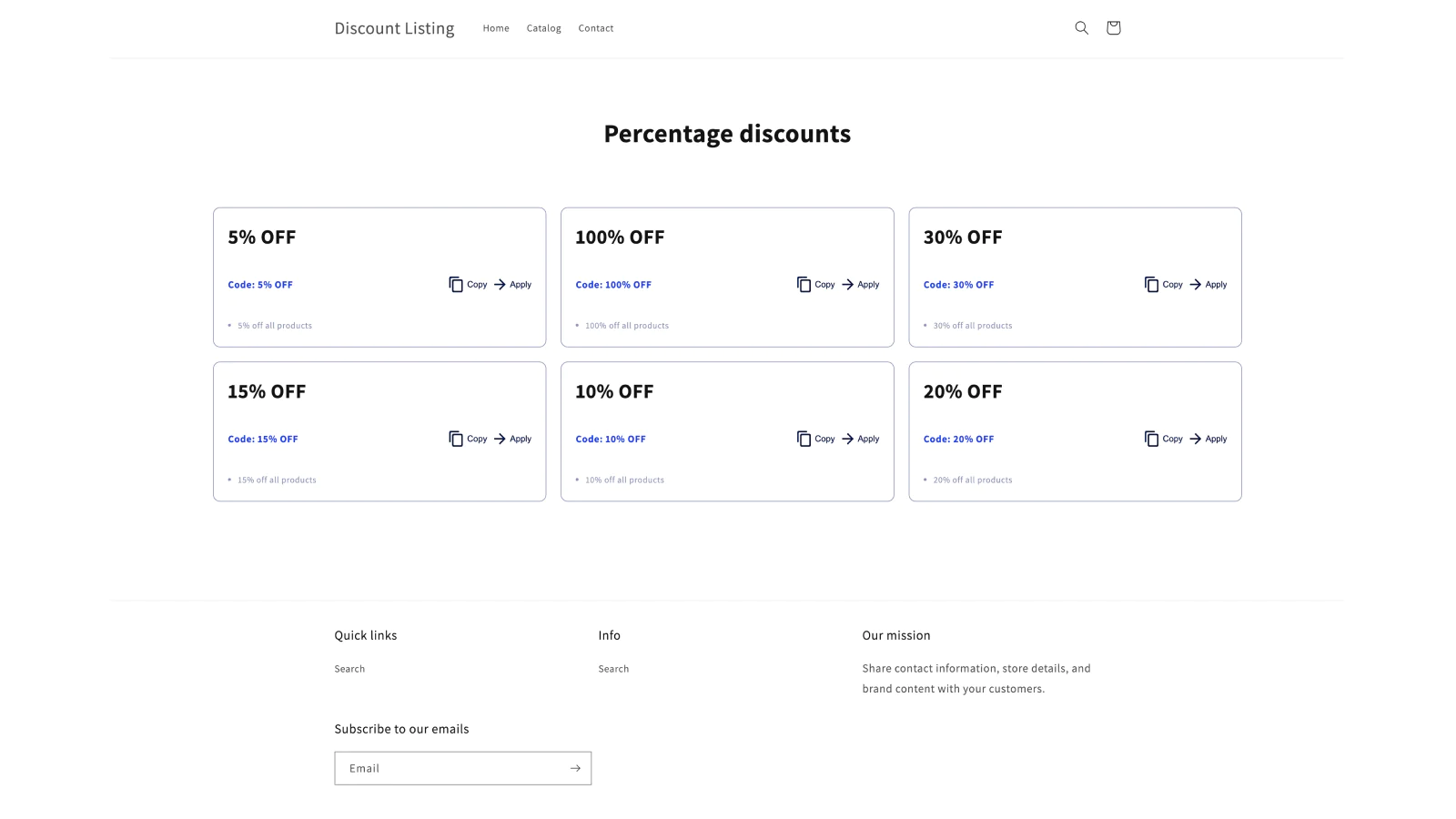Open Search under Info

[x=613, y=669]
